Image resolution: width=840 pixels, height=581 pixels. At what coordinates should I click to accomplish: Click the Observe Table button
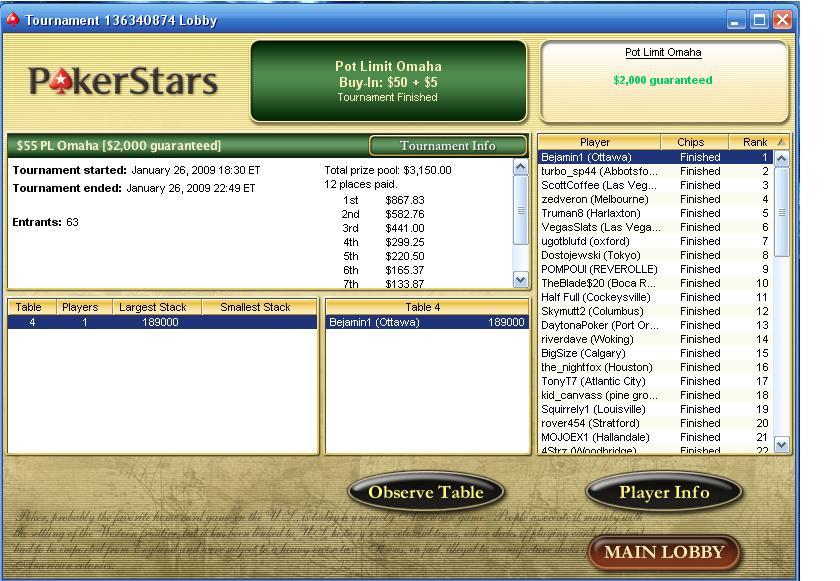(426, 492)
